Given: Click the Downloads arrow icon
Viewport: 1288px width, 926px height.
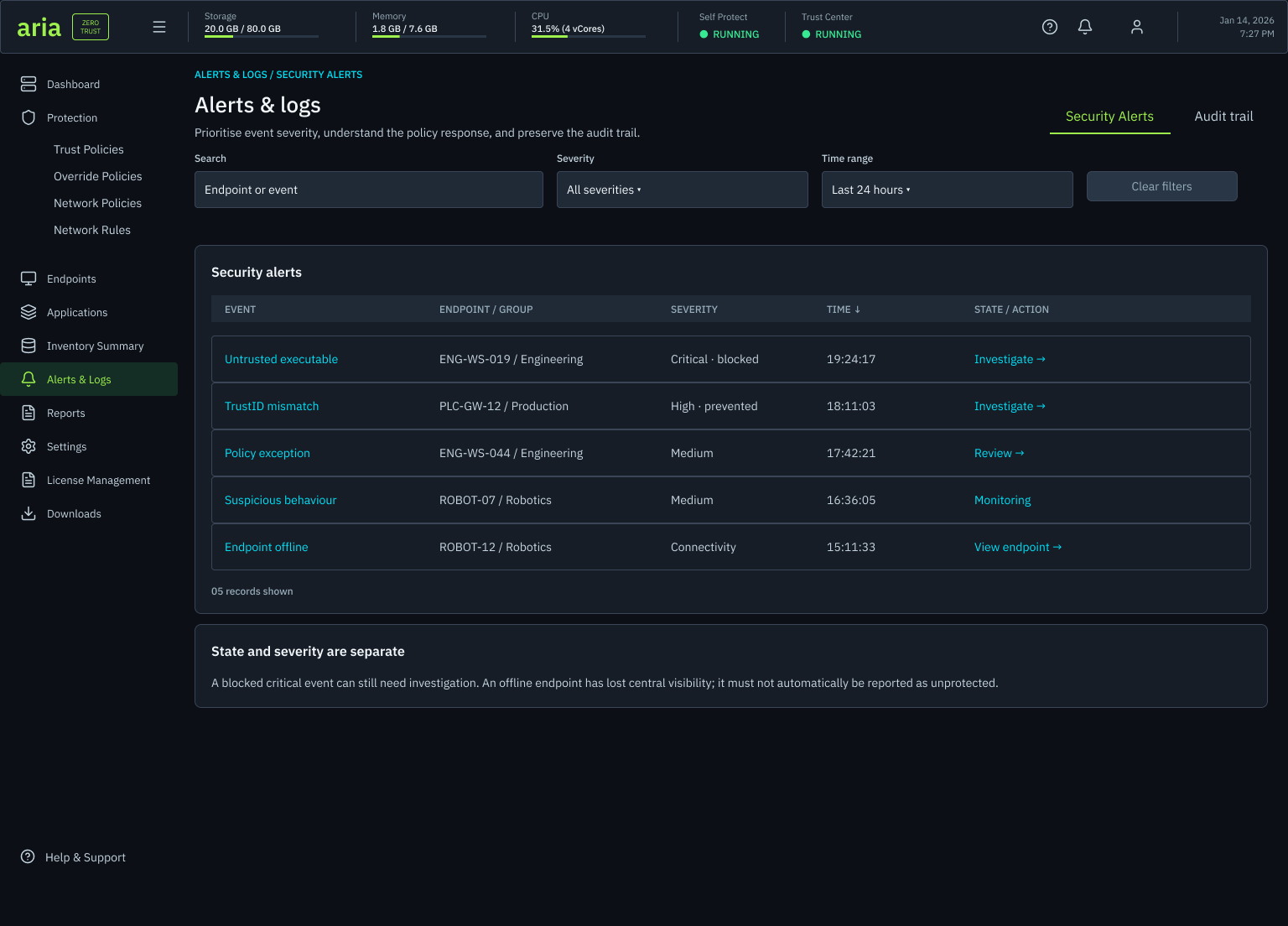Looking at the screenshot, I should click(29, 513).
